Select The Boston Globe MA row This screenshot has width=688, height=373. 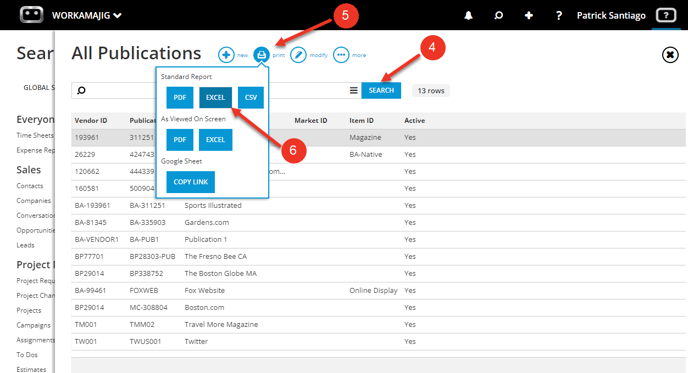point(378,273)
